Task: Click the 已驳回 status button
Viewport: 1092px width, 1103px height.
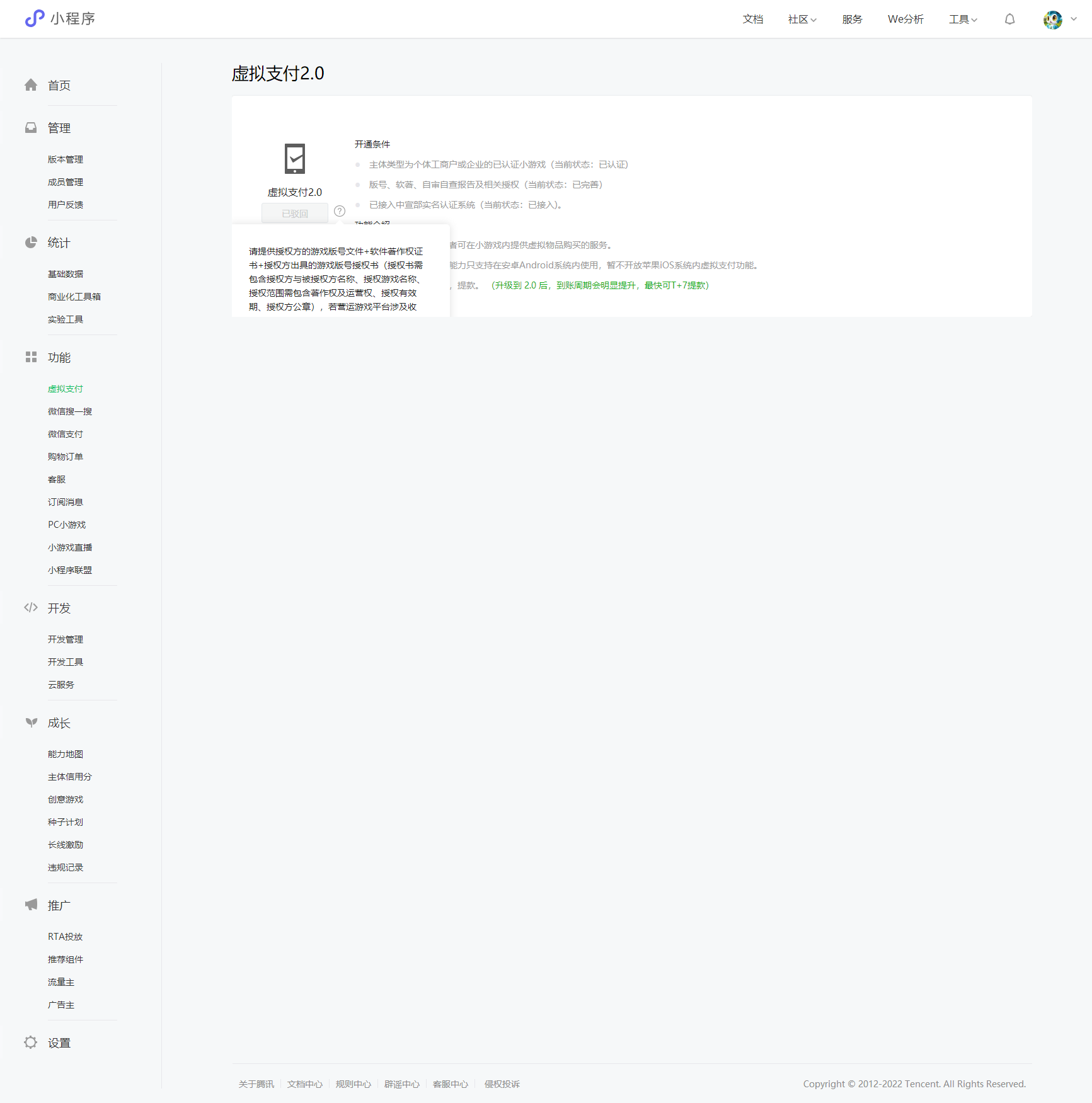Action: pyautogui.click(x=295, y=213)
